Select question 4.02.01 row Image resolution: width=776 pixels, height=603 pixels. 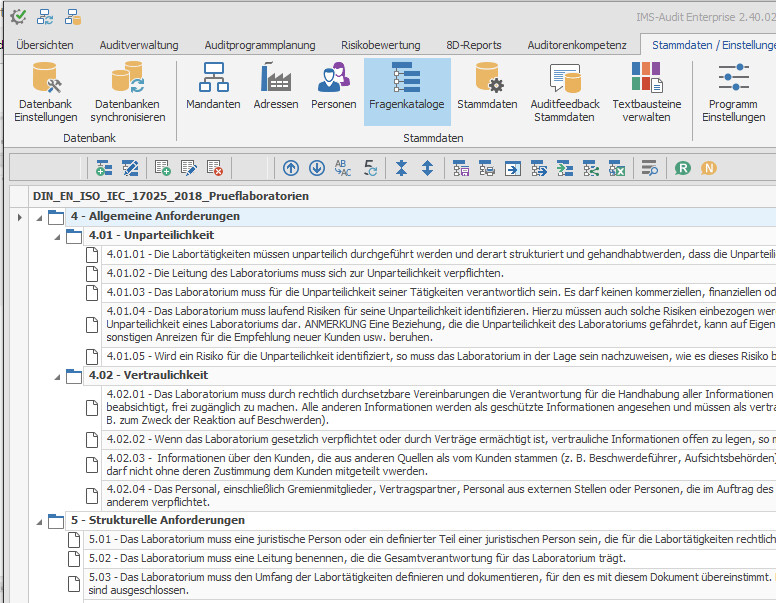(440, 407)
